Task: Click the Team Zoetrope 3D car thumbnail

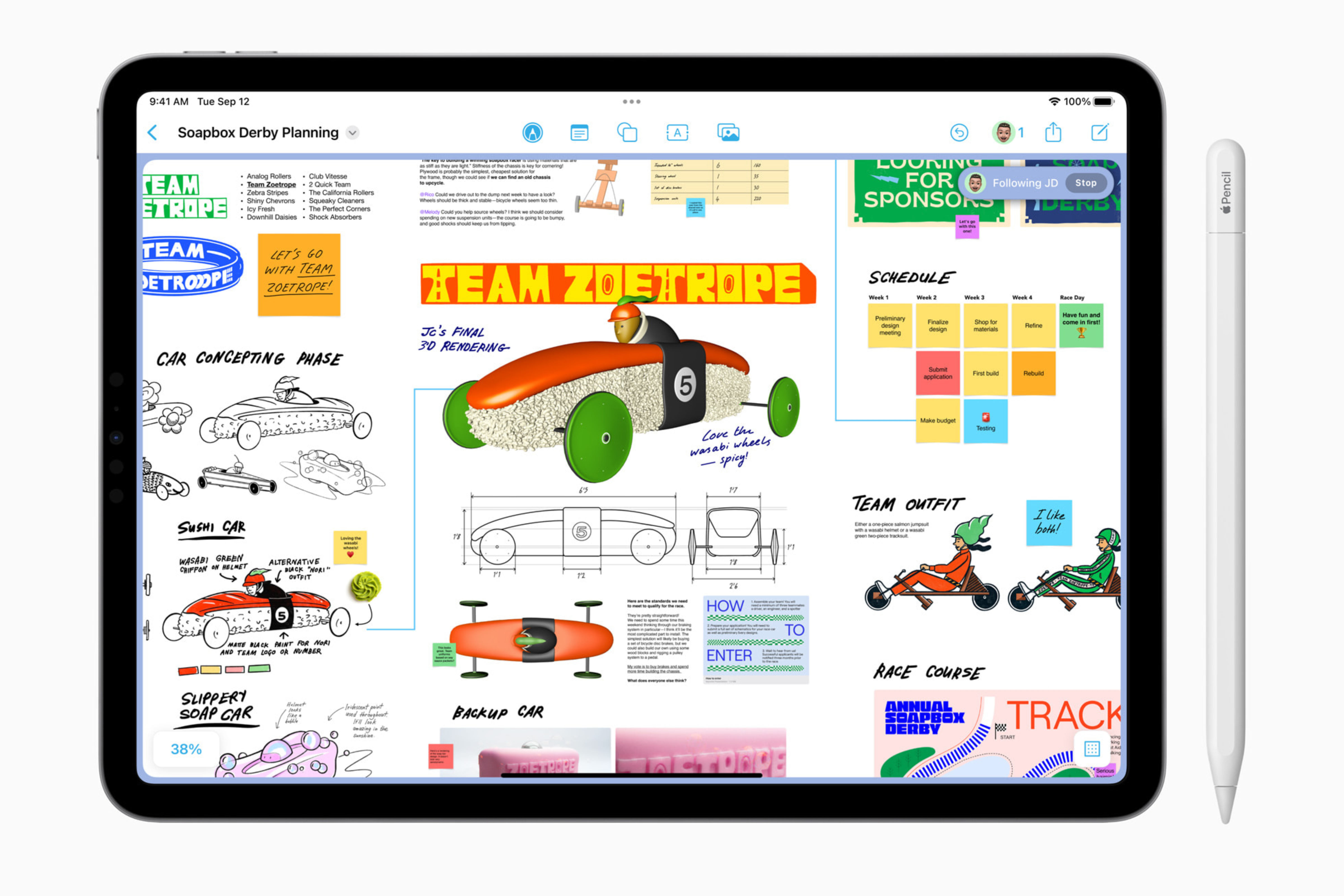Action: pos(600,390)
